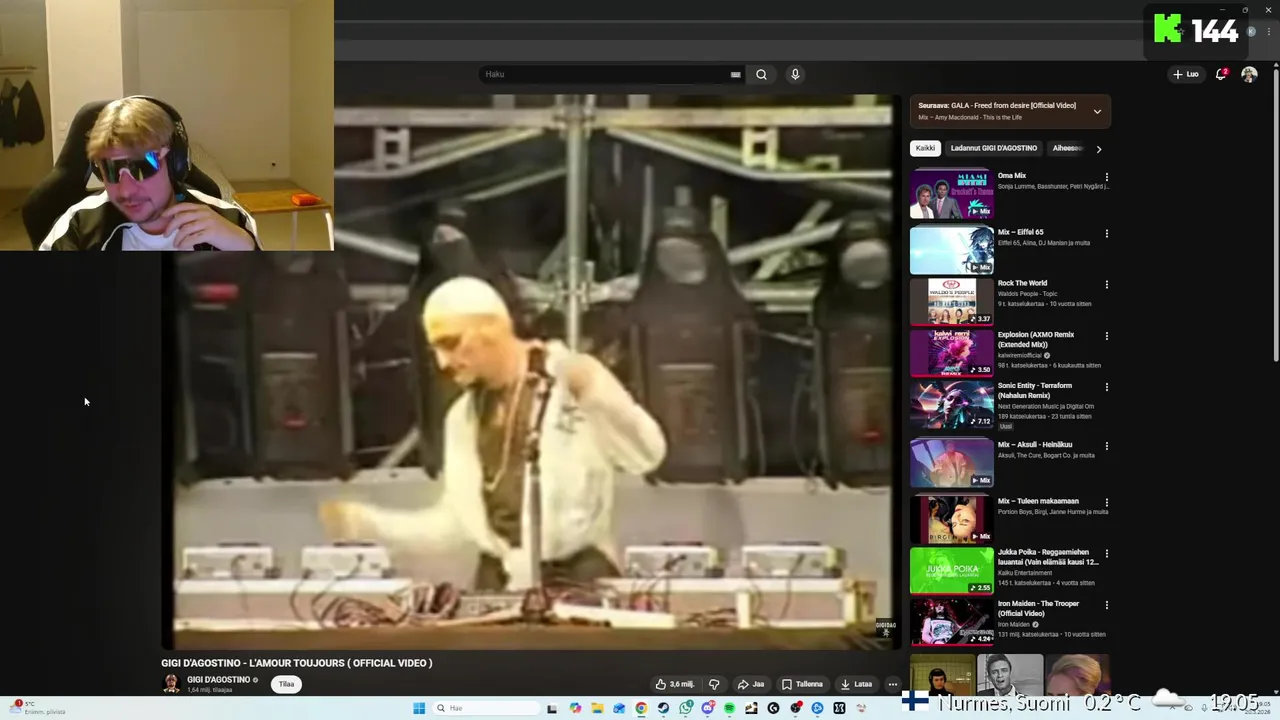Open Copilot from taskbar
Image resolution: width=1280 pixels, height=720 pixels.
(575, 708)
